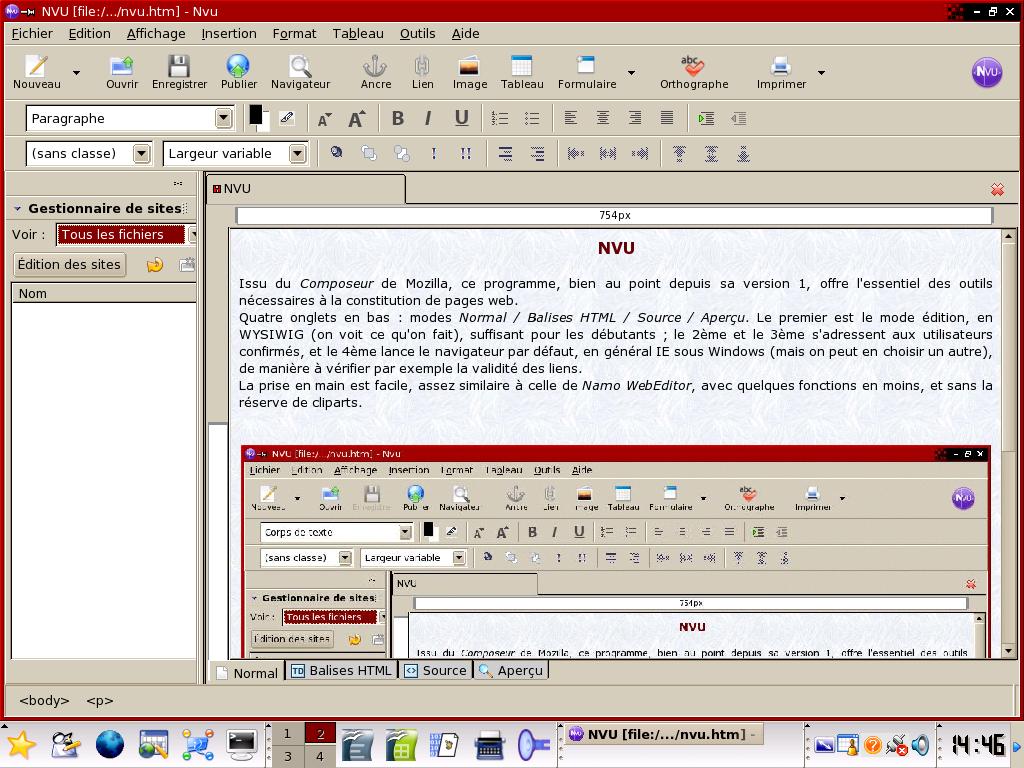Click the black text color swatch
This screenshot has width=1024, height=768.
coord(256,116)
